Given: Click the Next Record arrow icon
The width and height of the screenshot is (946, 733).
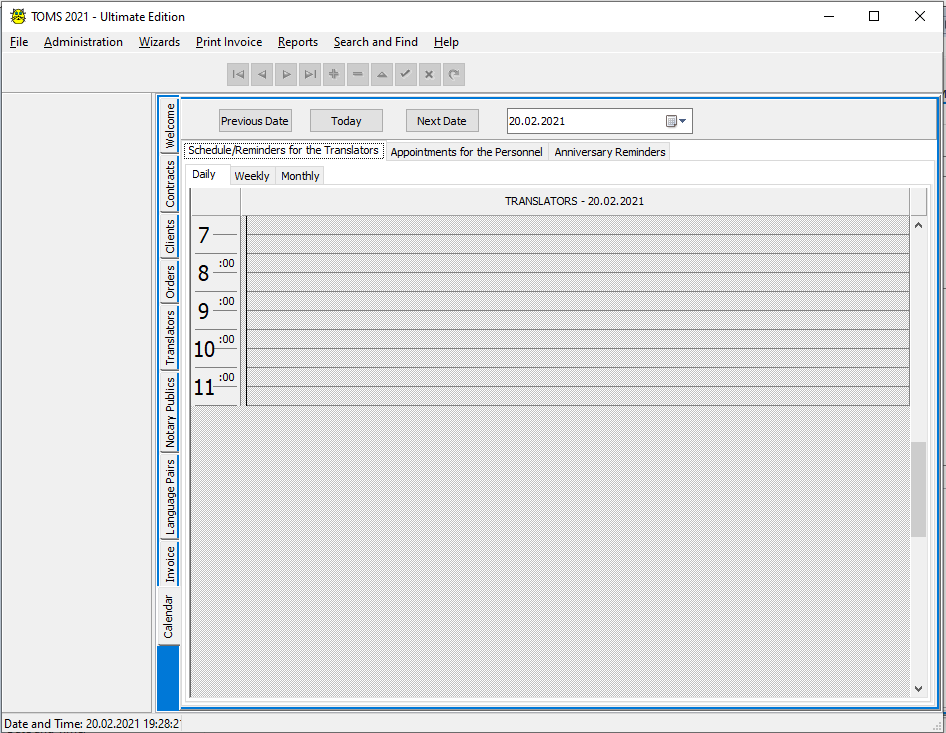Looking at the screenshot, I should (286, 74).
